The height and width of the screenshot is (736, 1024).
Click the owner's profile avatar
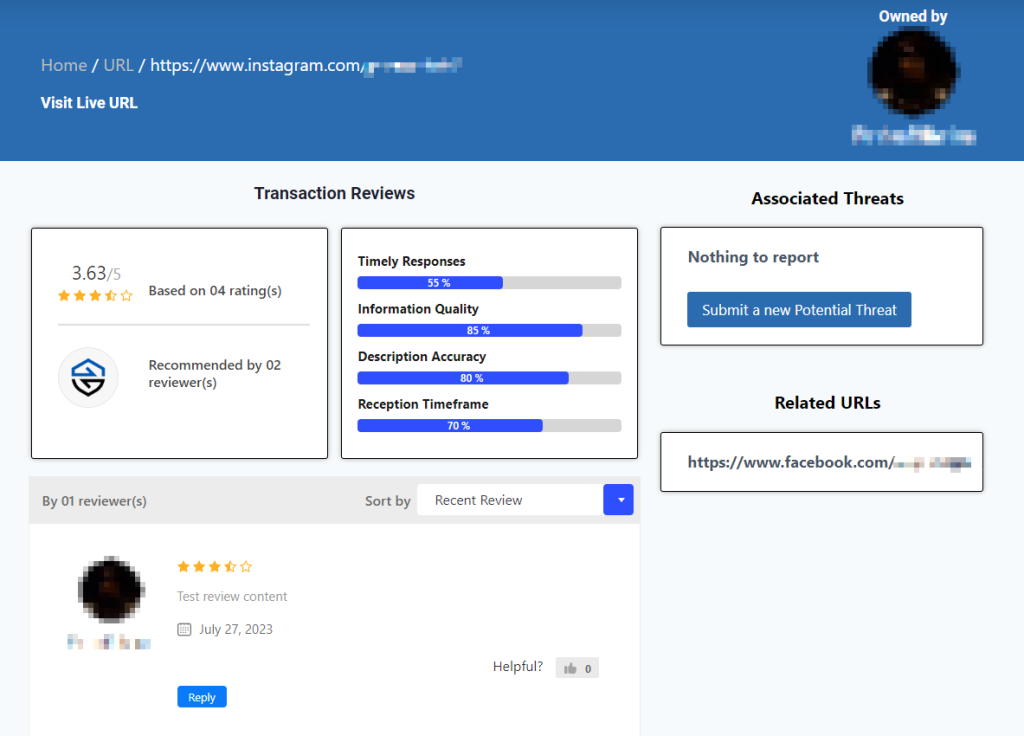912,72
